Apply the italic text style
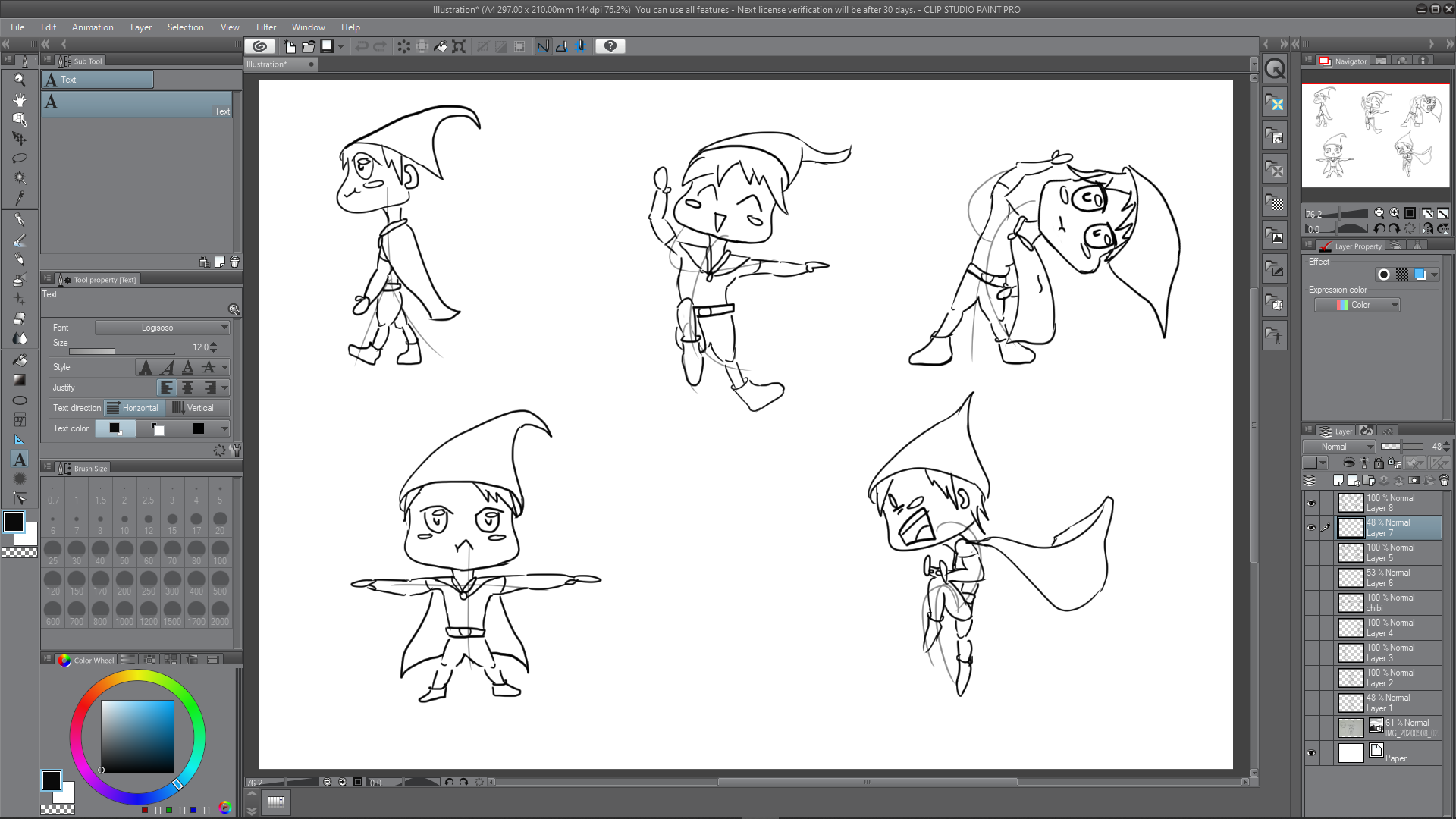The height and width of the screenshot is (819, 1456). pos(167,367)
